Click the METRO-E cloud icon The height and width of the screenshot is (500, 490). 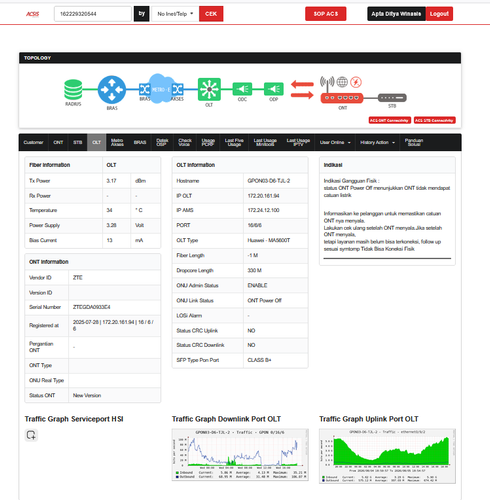tap(161, 89)
